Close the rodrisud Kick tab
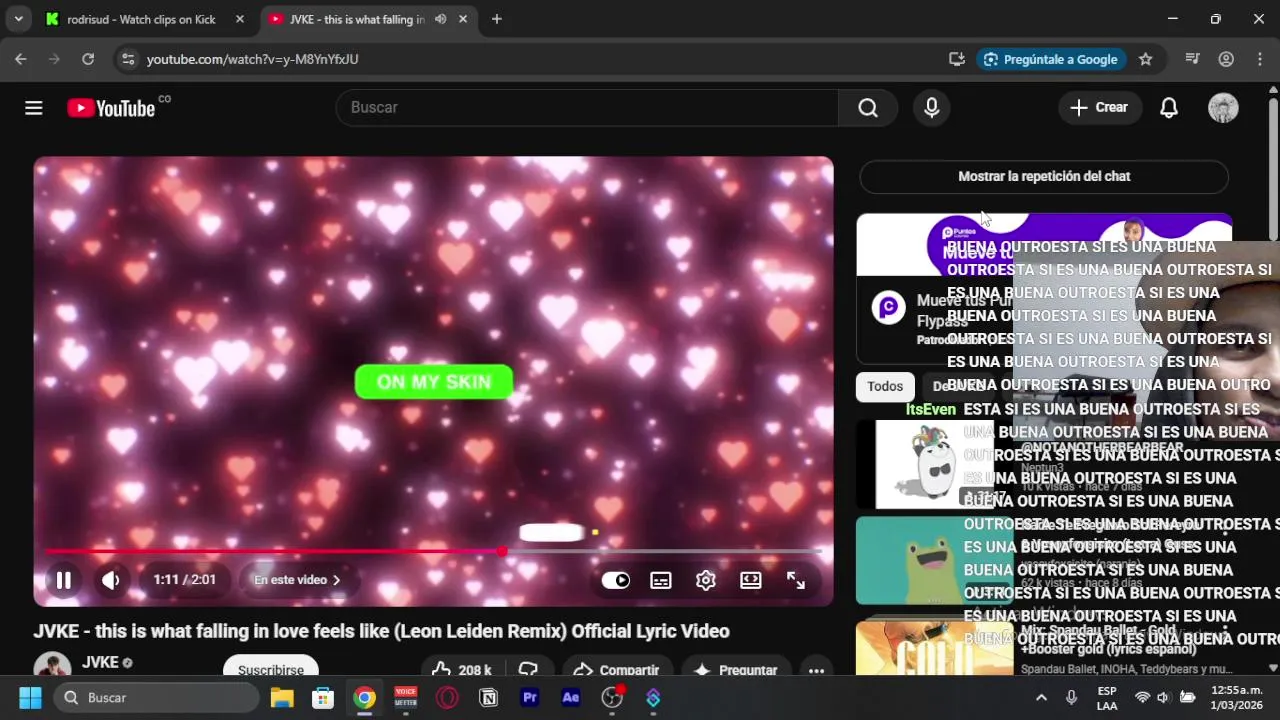This screenshot has height=720, width=1280. [x=240, y=19]
